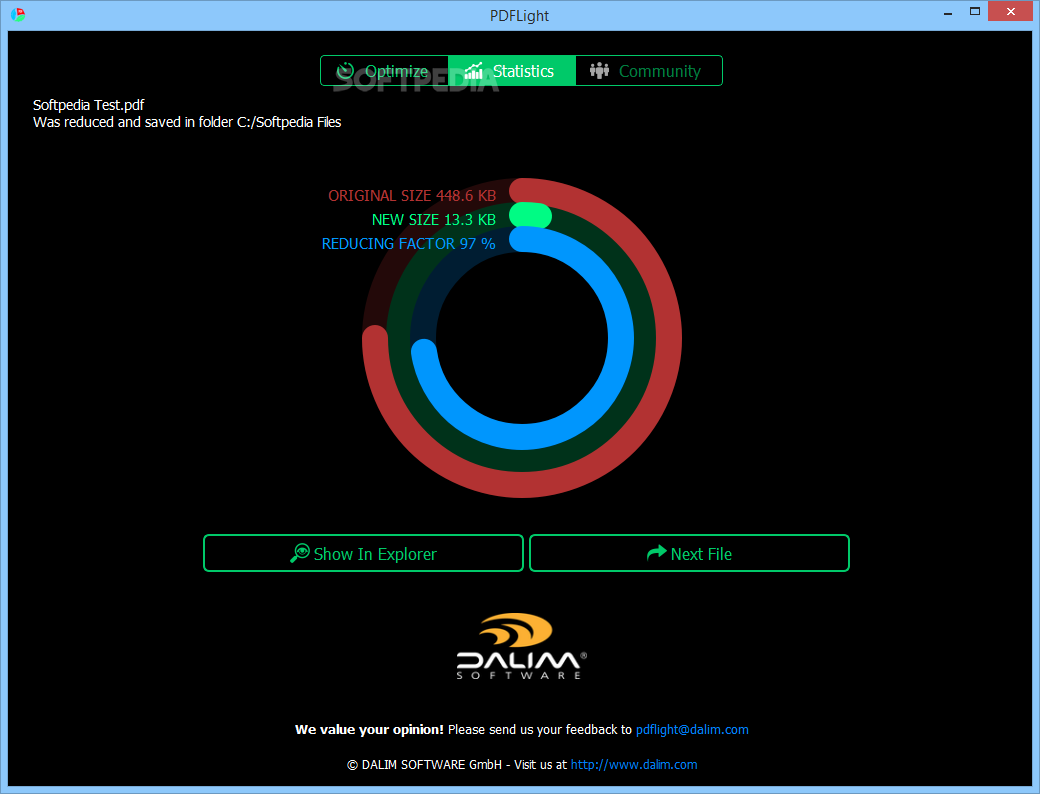Click the PDFLight app icon in title bar
Image resolution: width=1040 pixels, height=794 pixels.
pos(18,14)
